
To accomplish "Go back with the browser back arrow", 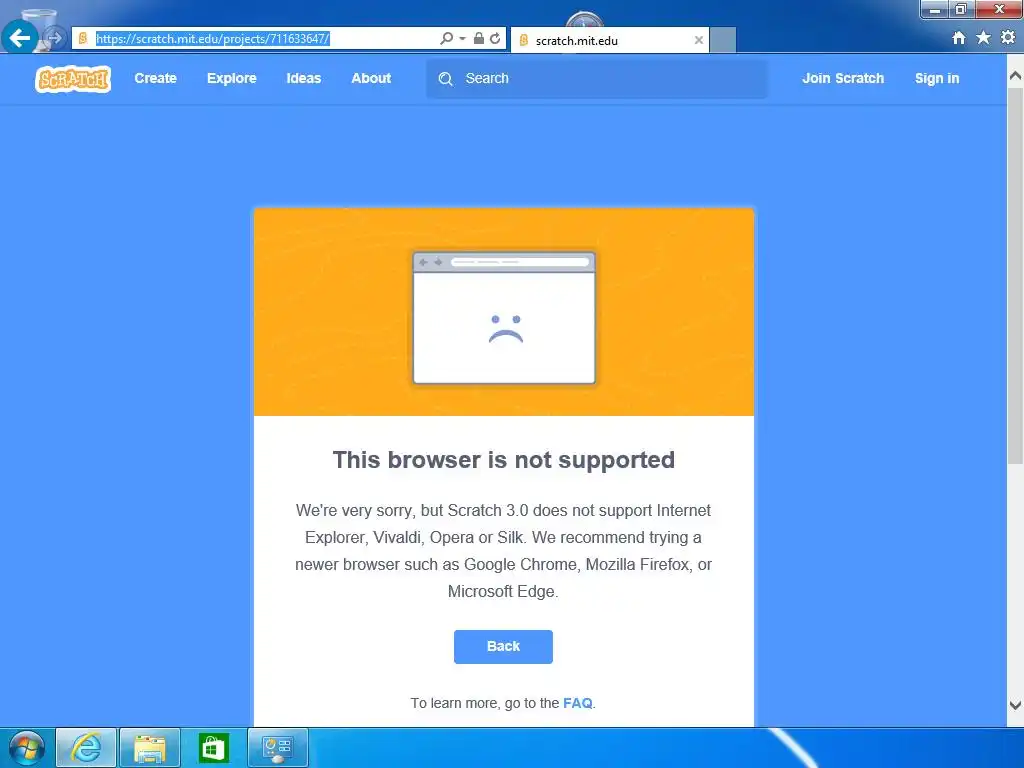I will (x=20, y=38).
